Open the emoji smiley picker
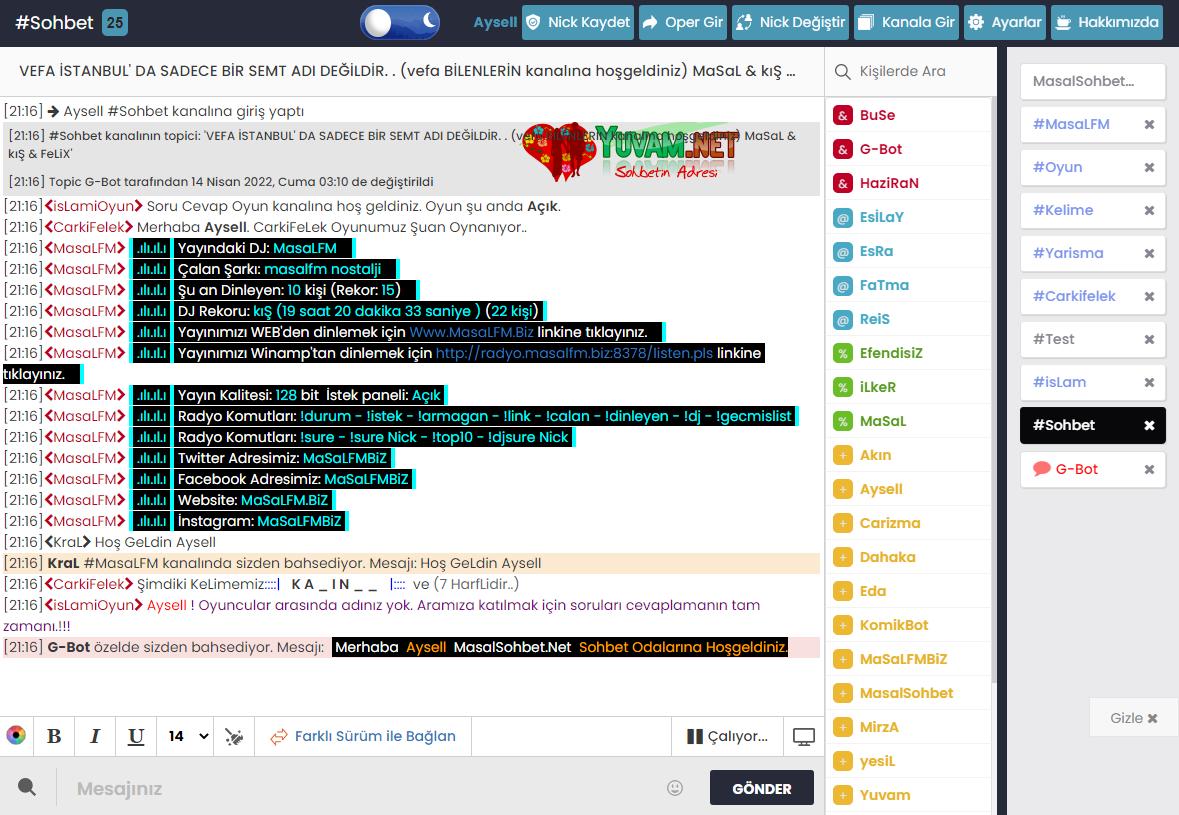The height and width of the screenshot is (815, 1179). [x=675, y=787]
